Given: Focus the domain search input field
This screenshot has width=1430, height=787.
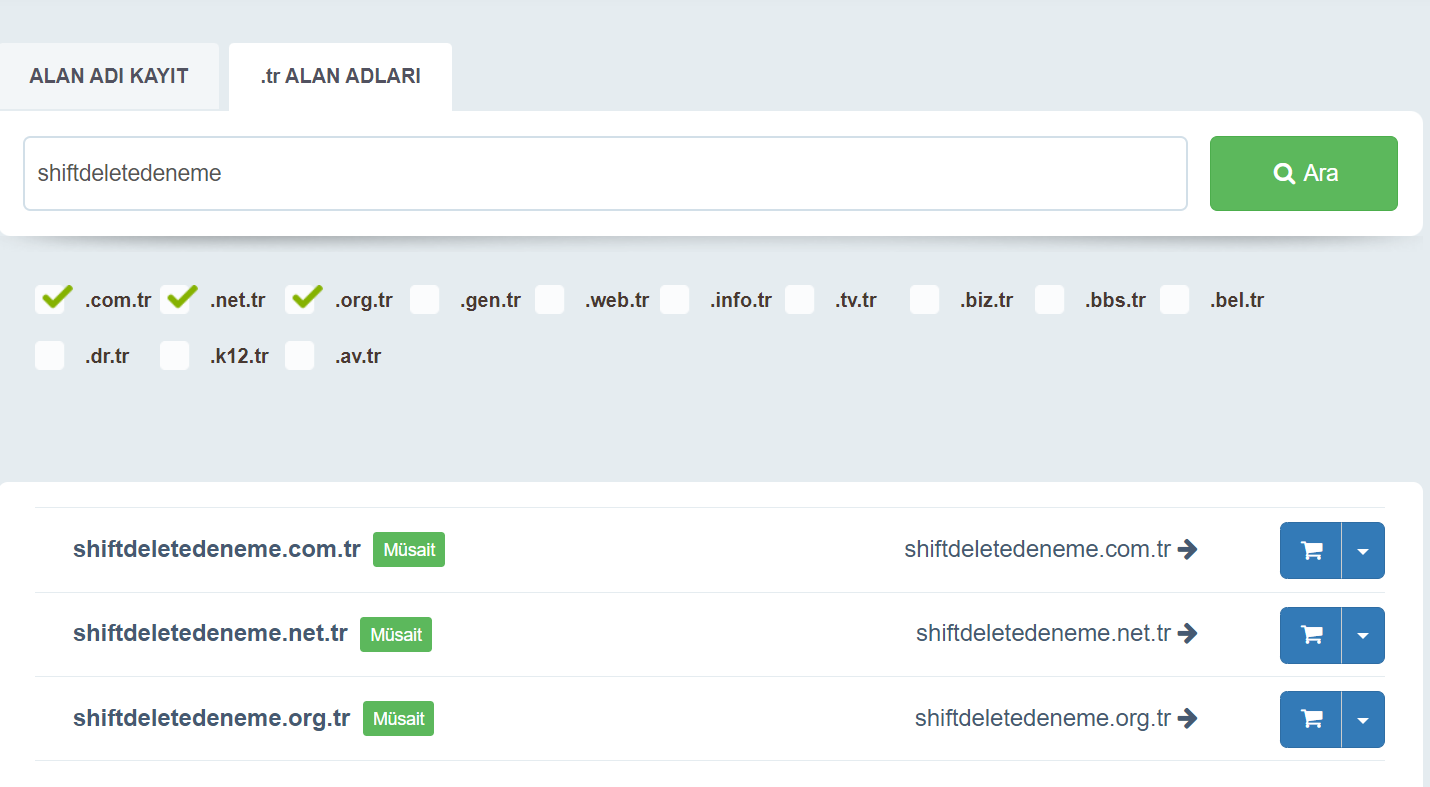Looking at the screenshot, I should [605, 173].
